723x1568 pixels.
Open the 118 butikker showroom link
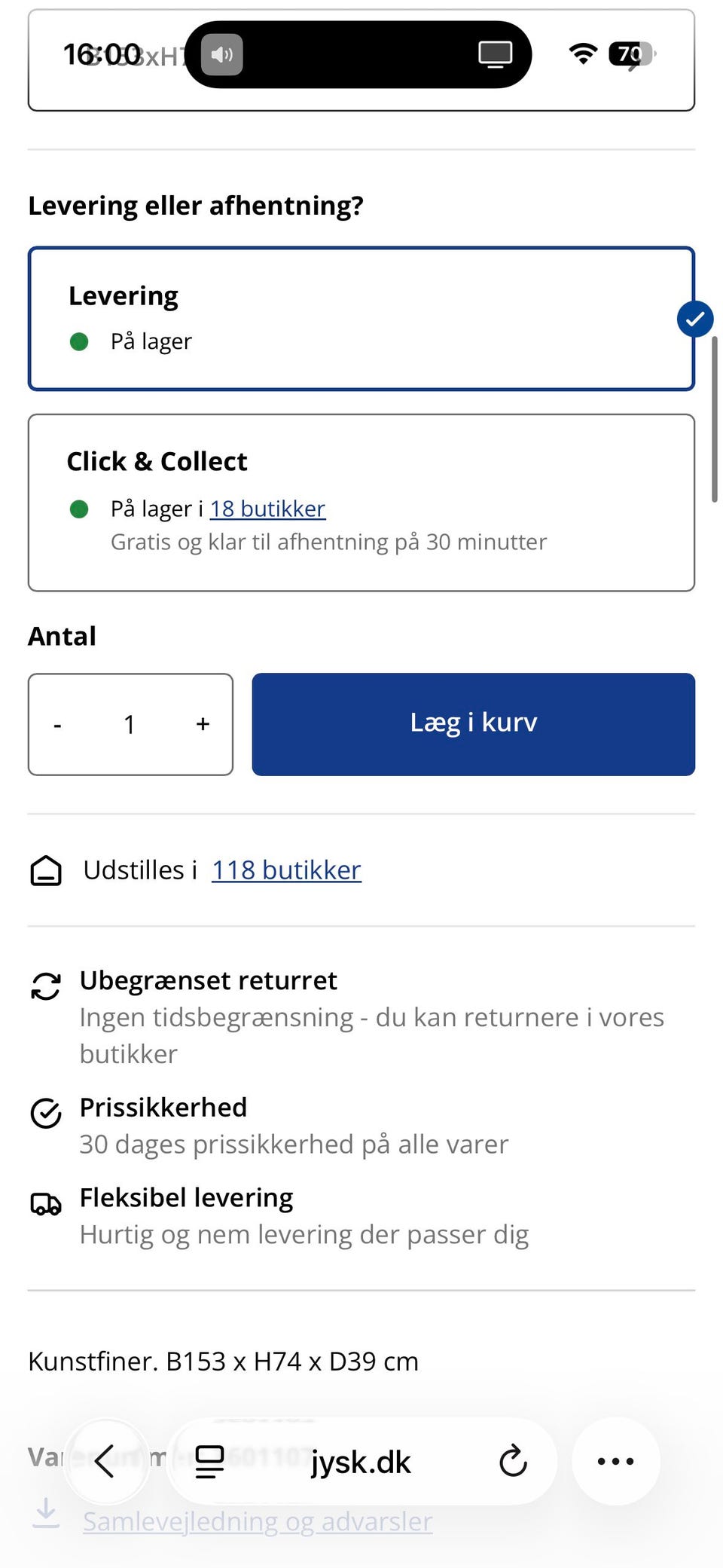[286, 870]
